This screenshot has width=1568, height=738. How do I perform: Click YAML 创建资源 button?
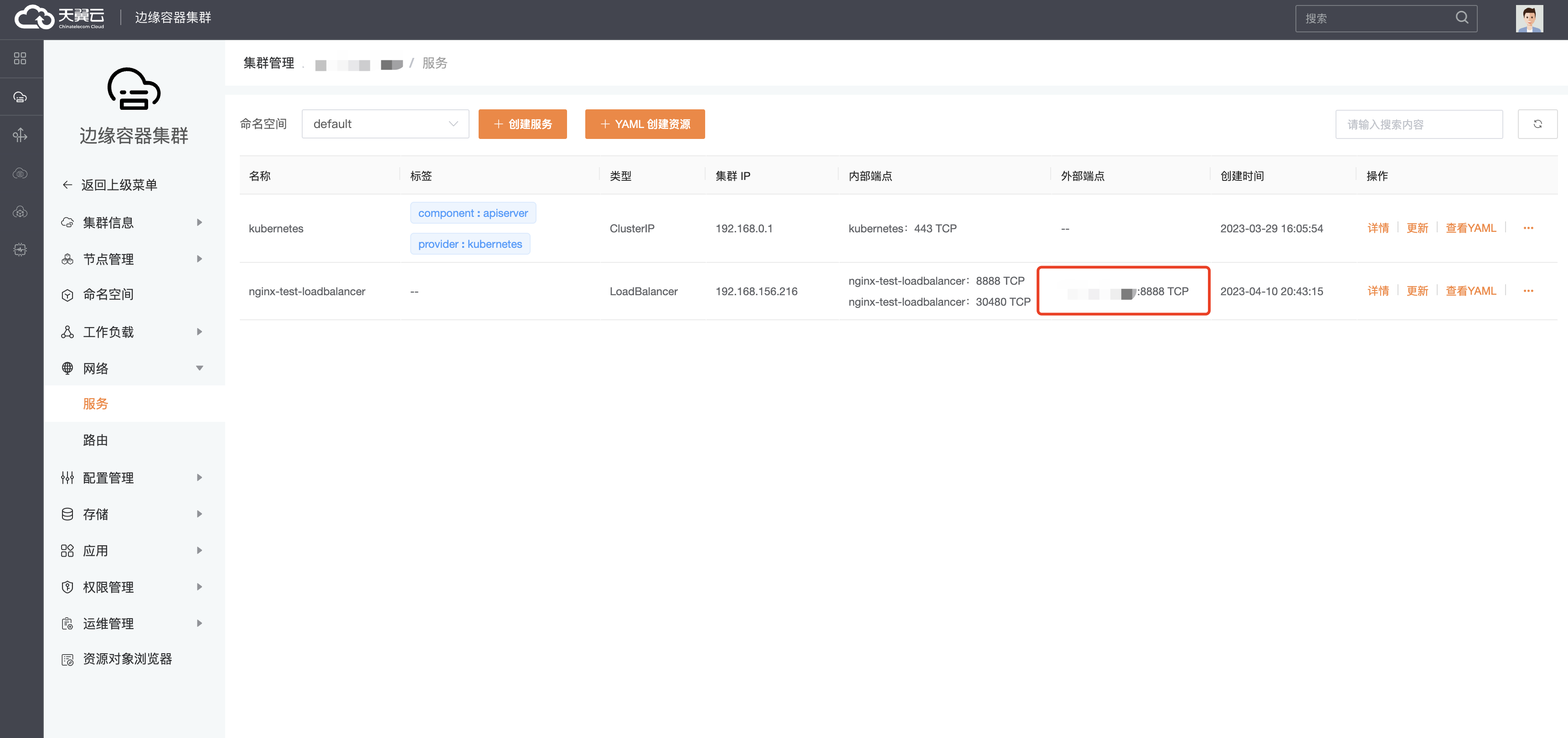pos(645,124)
